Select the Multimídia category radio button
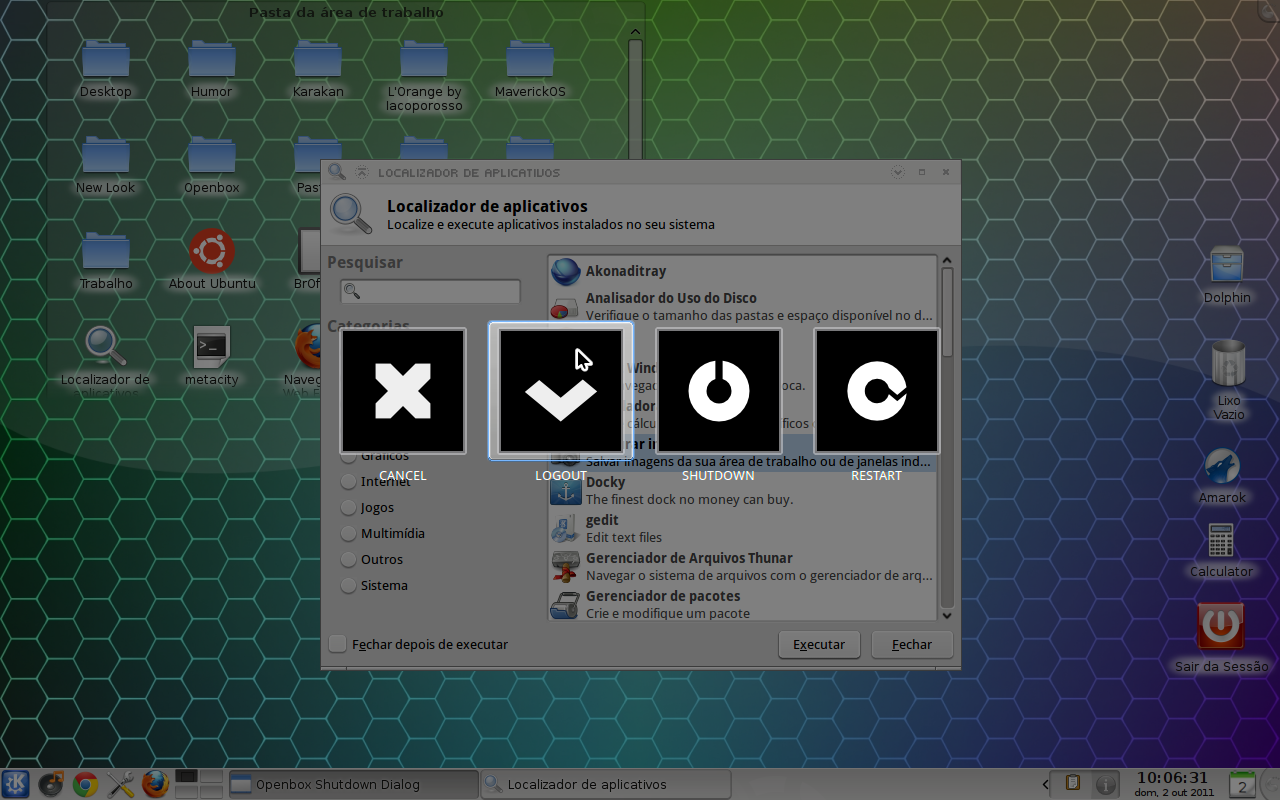Screen dimensions: 1280x800 pos(348,533)
